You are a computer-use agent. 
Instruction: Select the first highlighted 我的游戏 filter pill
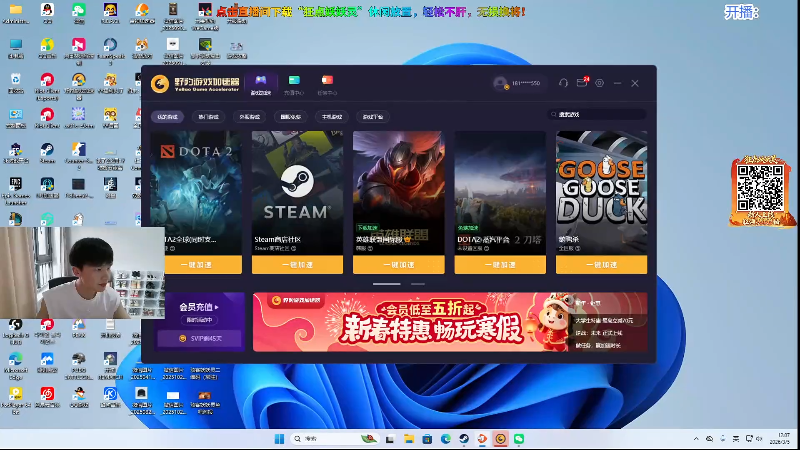pos(167,117)
